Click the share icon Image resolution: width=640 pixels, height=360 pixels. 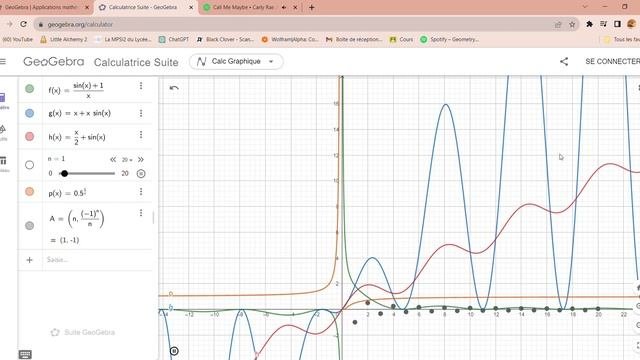pyautogui.click(x=564, y=62)
